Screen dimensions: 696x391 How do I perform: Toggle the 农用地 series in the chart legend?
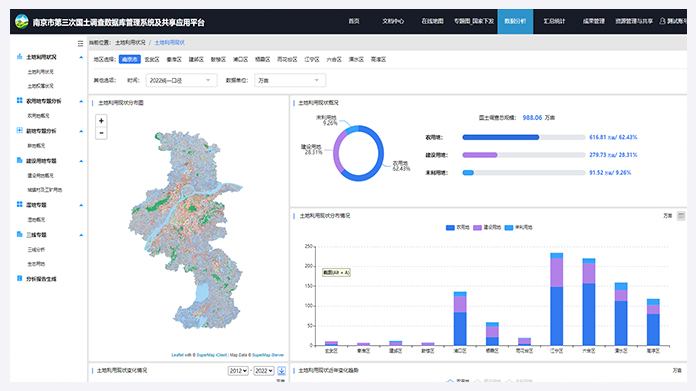coord(458,227)
